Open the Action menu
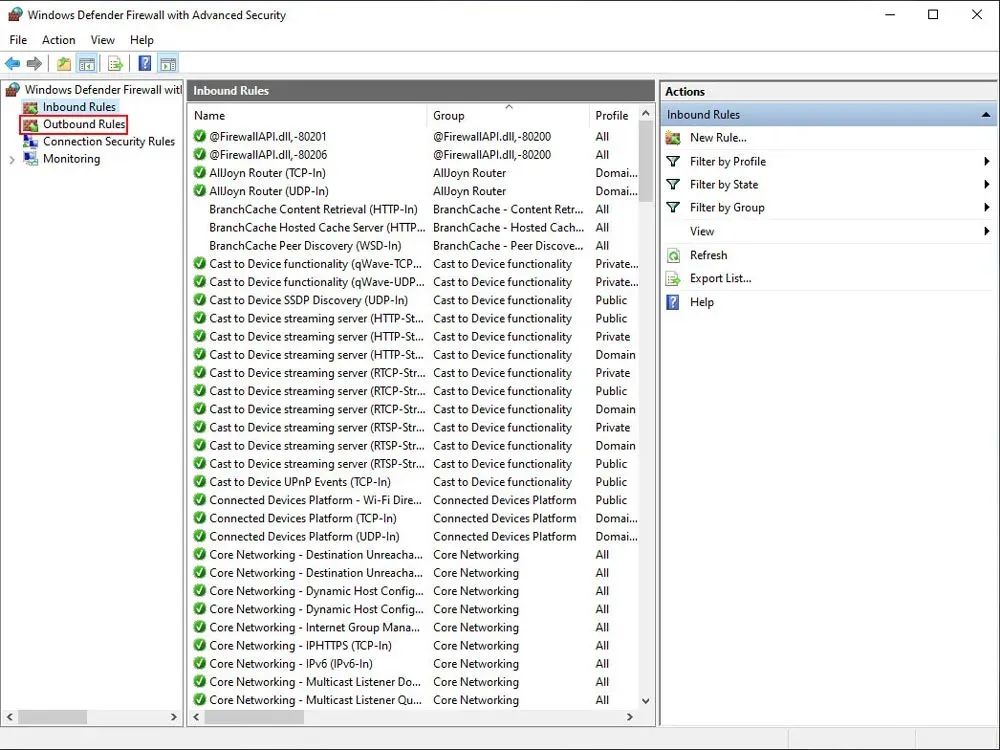The image size is (1000, 750). pos(59,40)
